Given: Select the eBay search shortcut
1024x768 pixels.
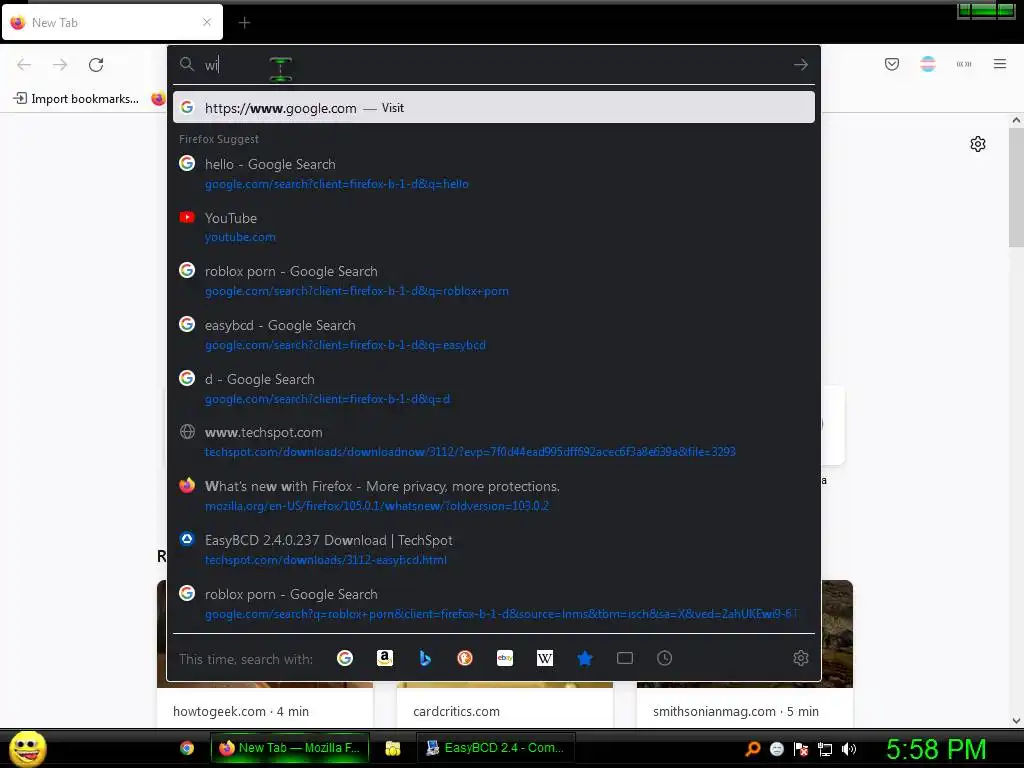Looking at the screenshot, I should (505, 658).
